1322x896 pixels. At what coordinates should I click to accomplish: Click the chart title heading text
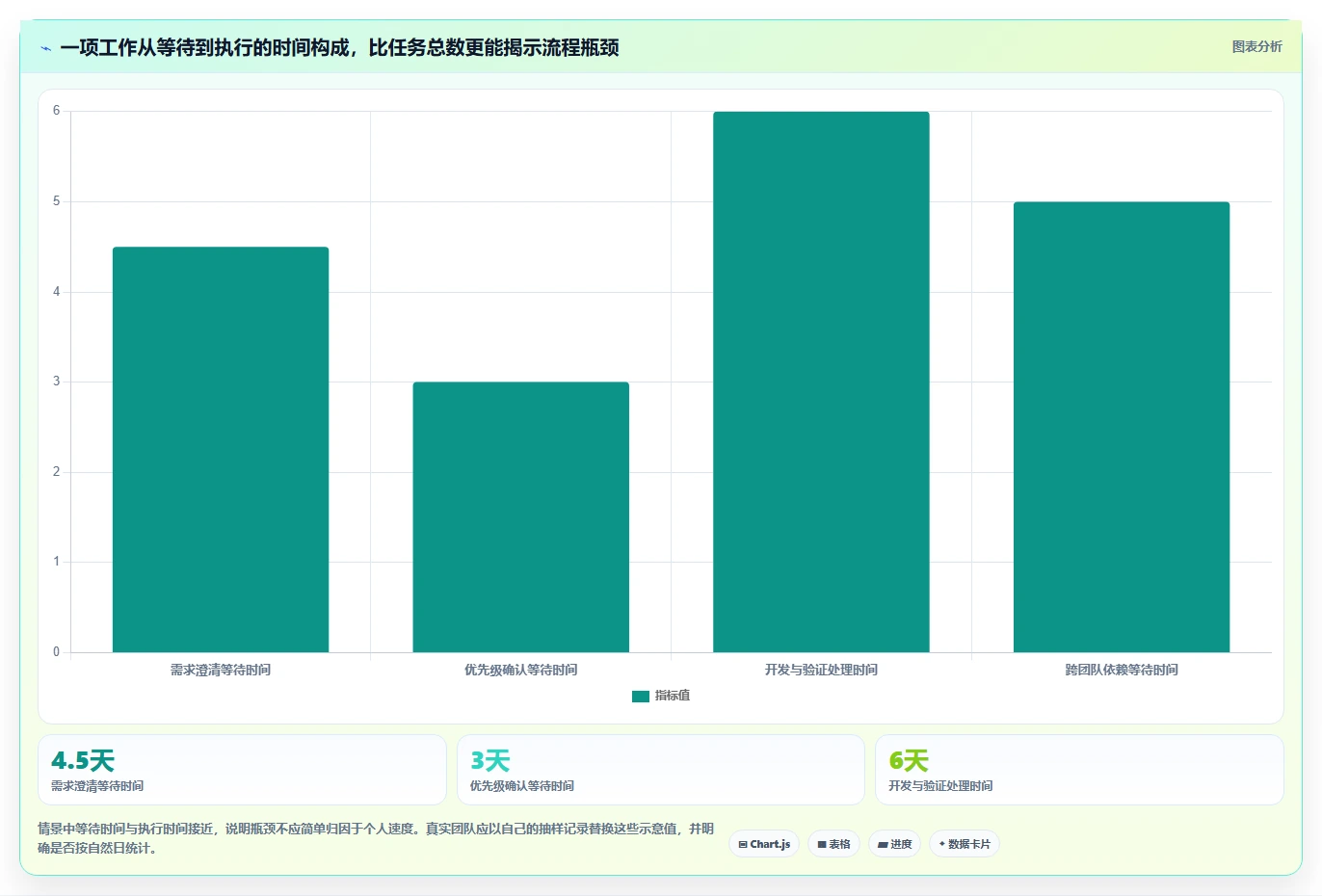tap(339, 47)
